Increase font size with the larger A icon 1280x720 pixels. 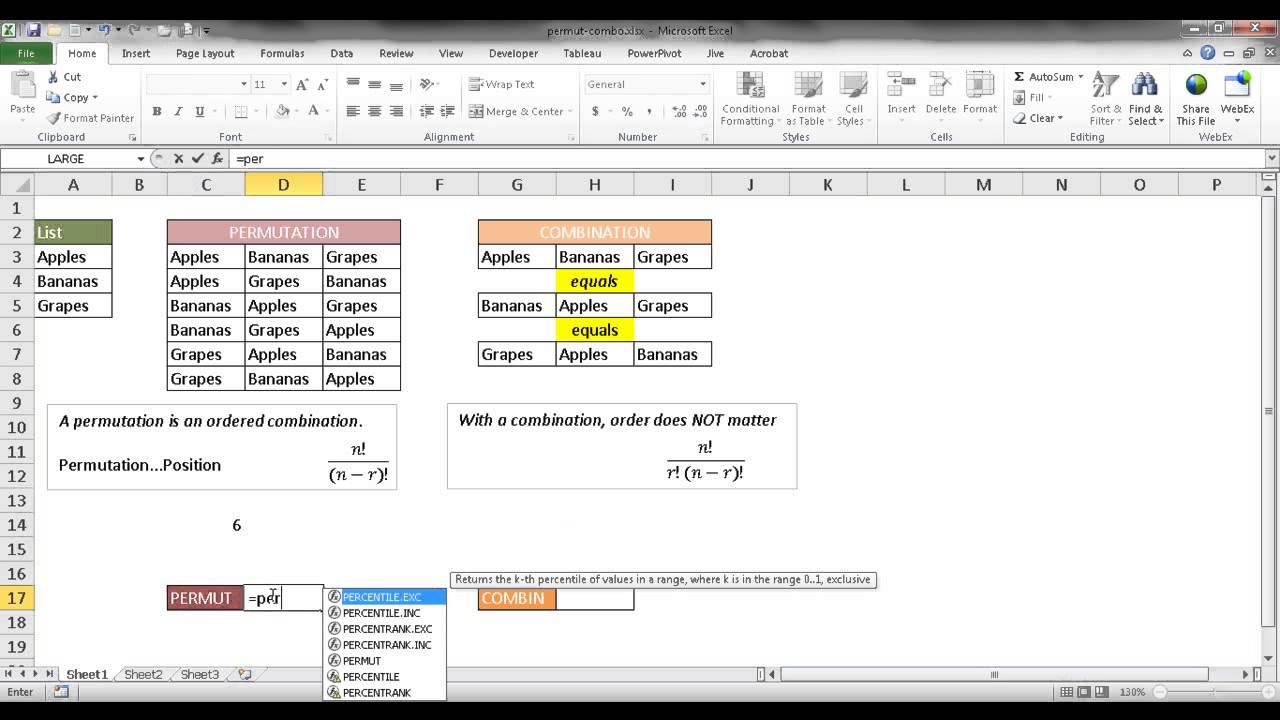(303, 85)
